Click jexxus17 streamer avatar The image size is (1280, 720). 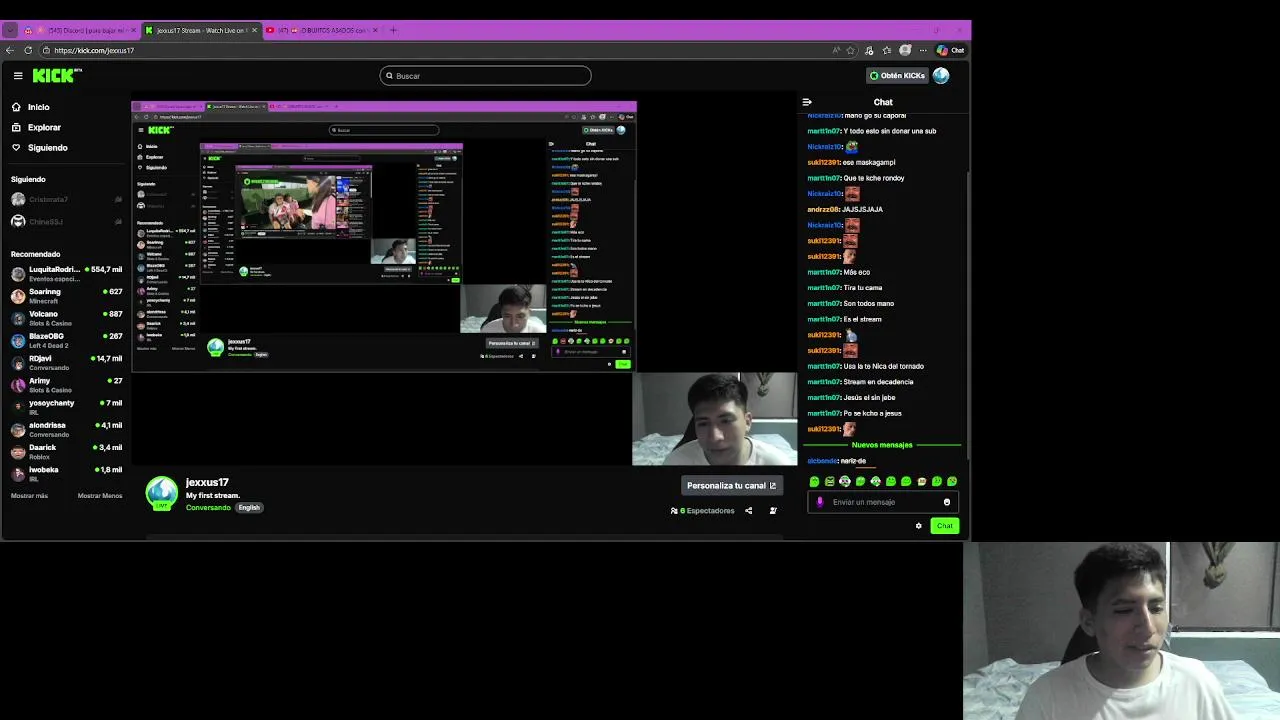click(x=162, y=493)
